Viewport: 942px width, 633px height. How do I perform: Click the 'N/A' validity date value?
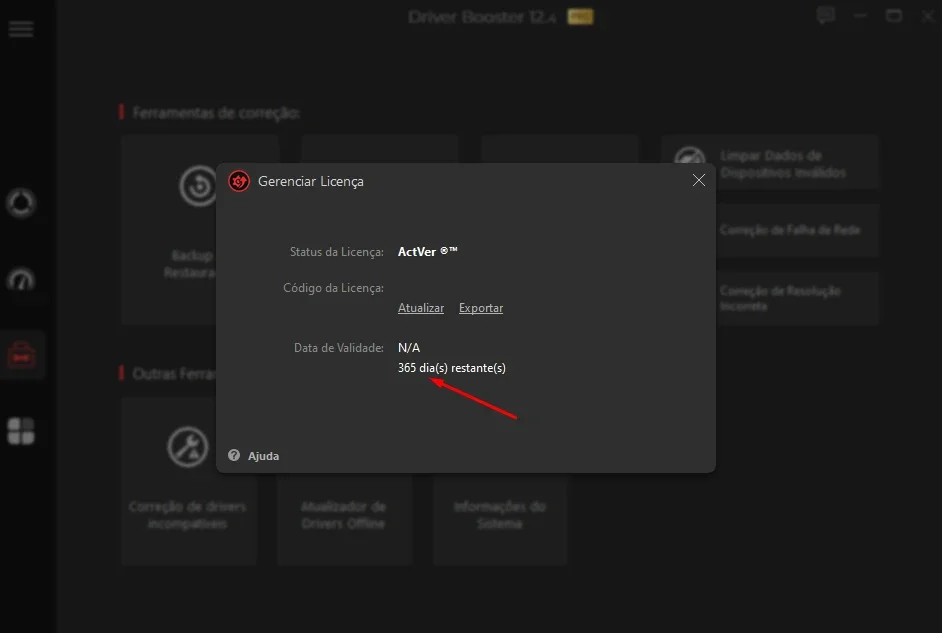click(409, 348)
